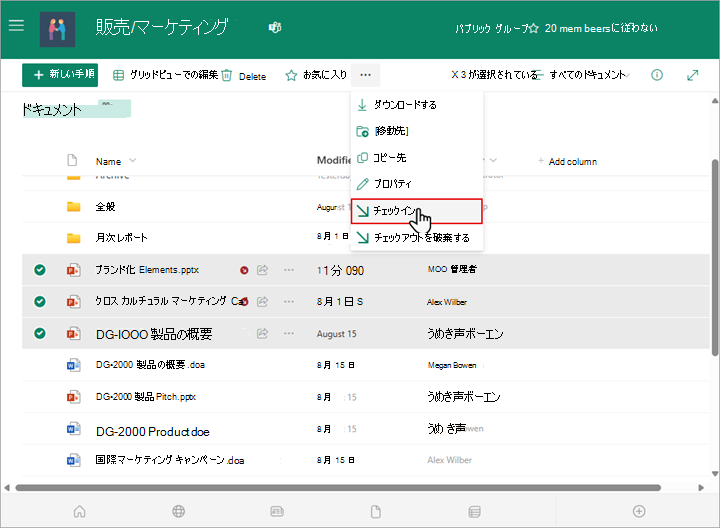Open the 月次レポート folder link
This screenshot has height=528, width=720.
tap(121, 237)
